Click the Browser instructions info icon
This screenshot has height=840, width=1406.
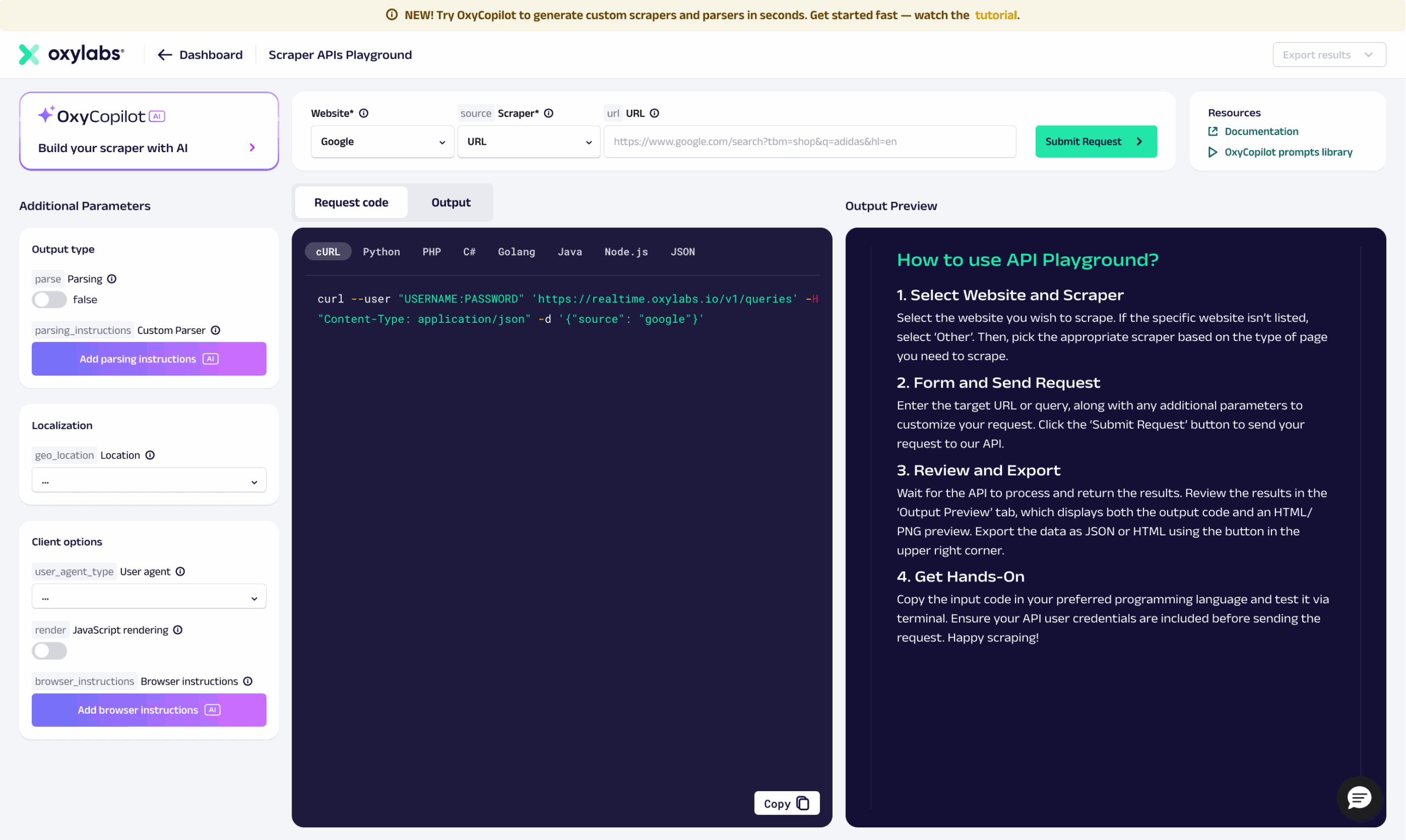pos(248,681)
